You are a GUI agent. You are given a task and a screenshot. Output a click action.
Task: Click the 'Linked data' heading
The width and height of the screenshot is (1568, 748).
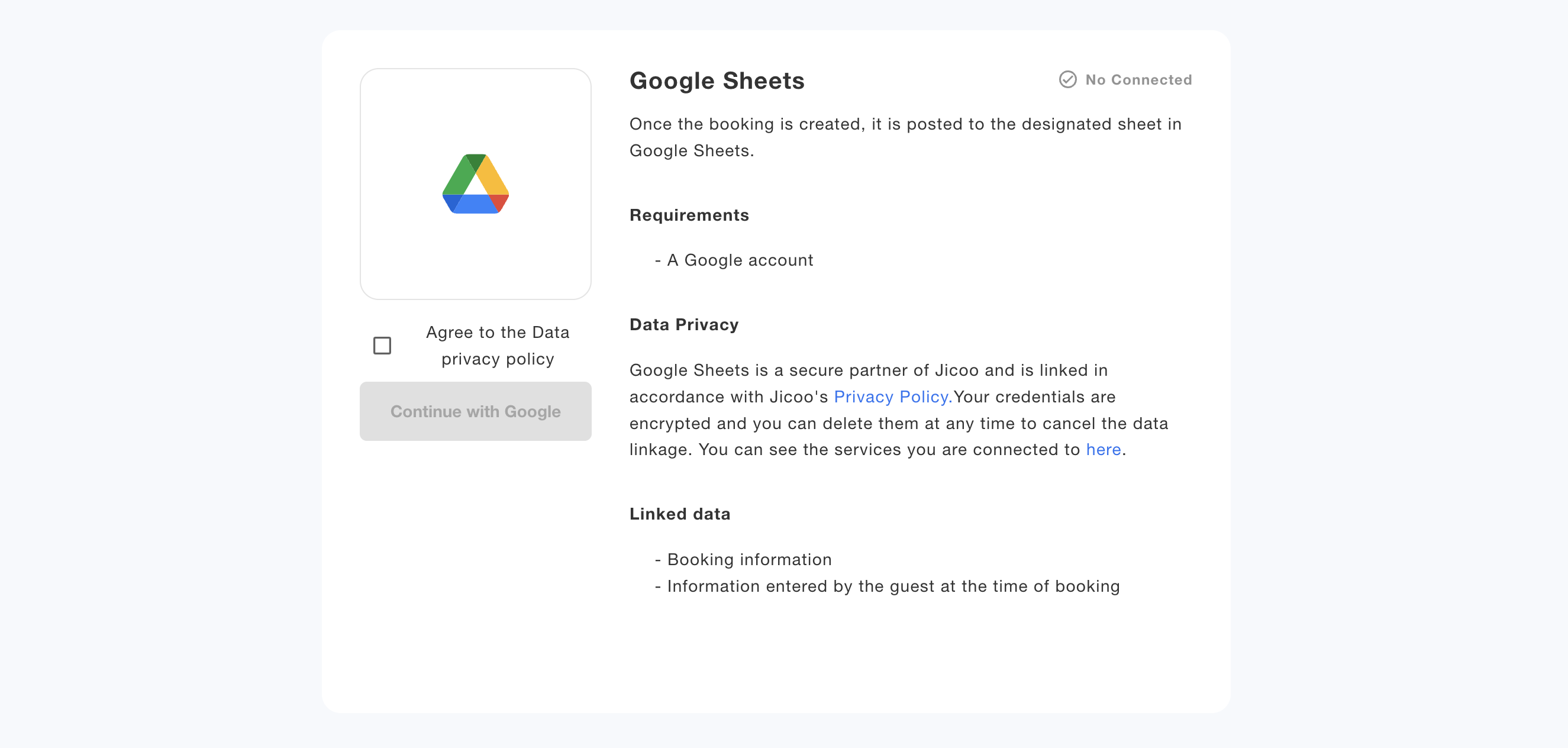point(680,514)
